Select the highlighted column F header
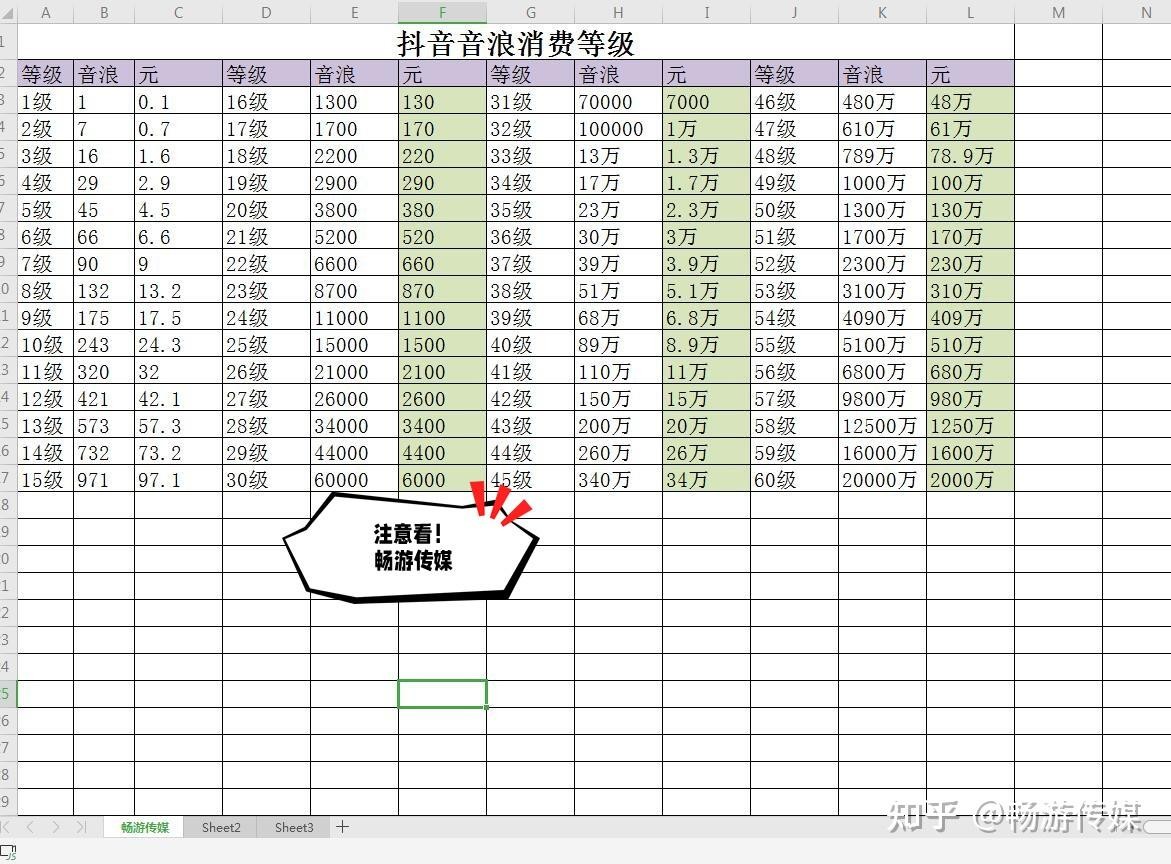This screenshot has width=1171, height=864. [x=442, y=12]
